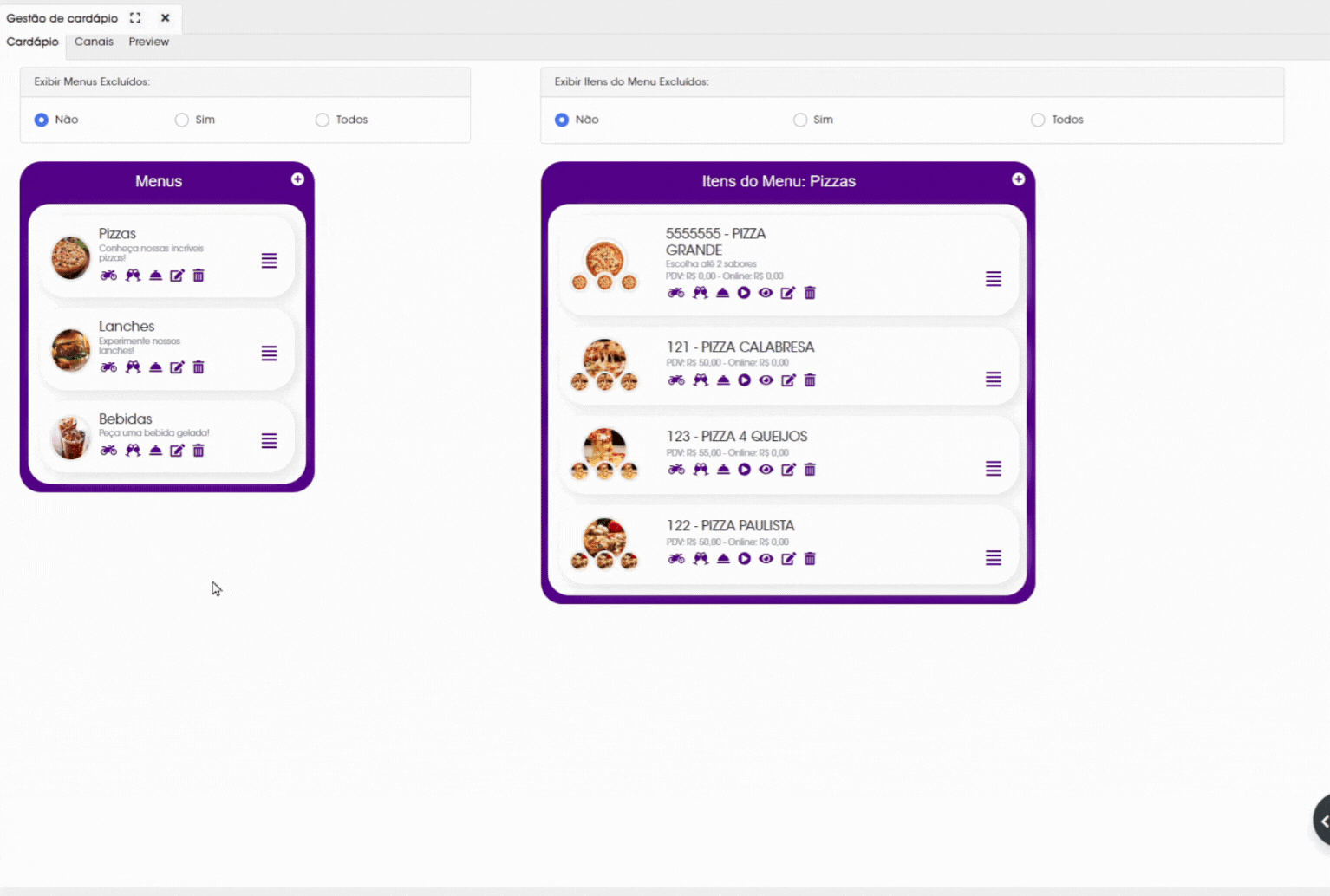The image size is (1330, 896).
Task: Open the hamburger handle on PIZZA CALABRESA
Action: pyautogui.click(x=994, y=380)
